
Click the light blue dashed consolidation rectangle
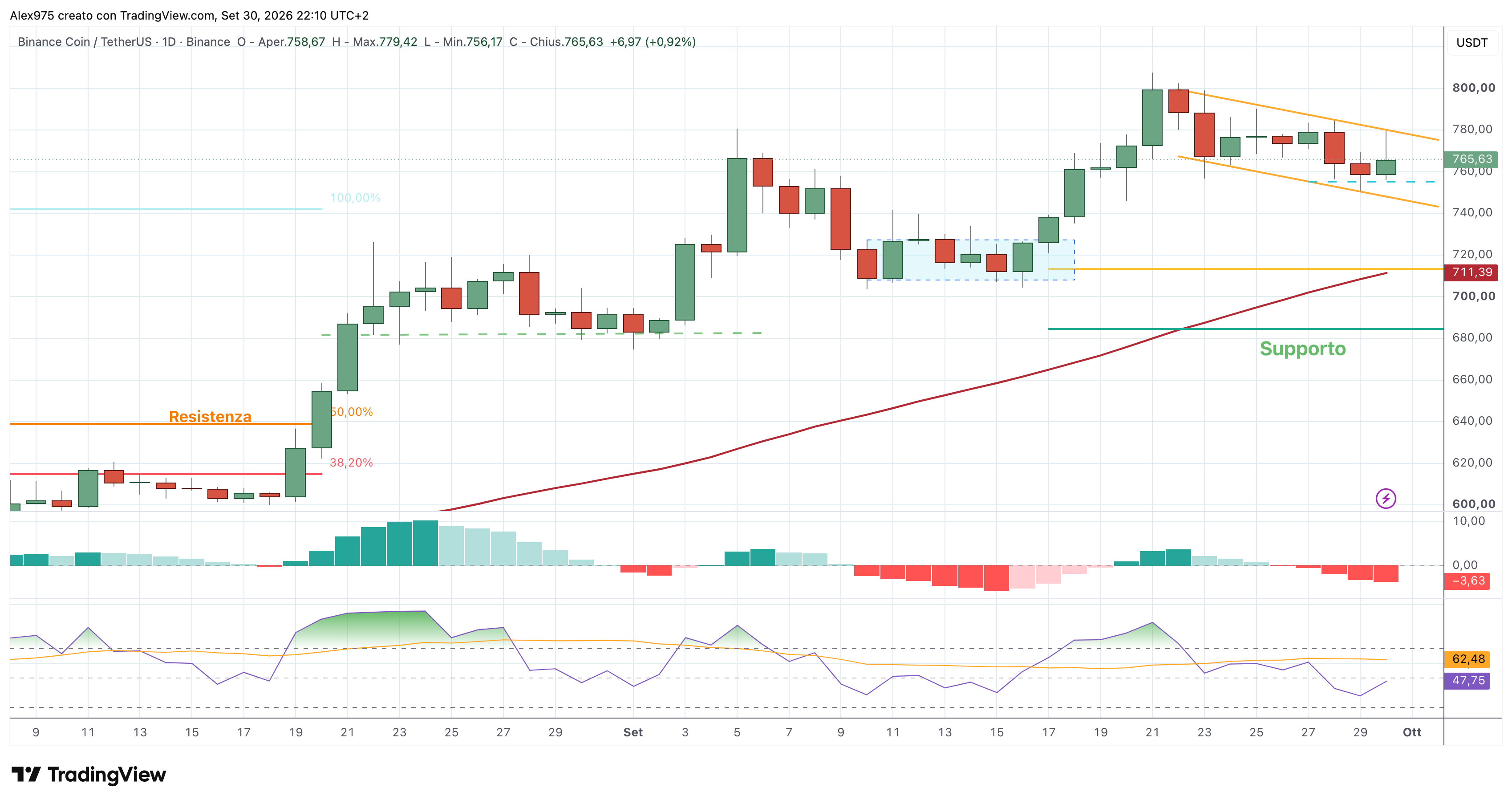click(971, 260)
